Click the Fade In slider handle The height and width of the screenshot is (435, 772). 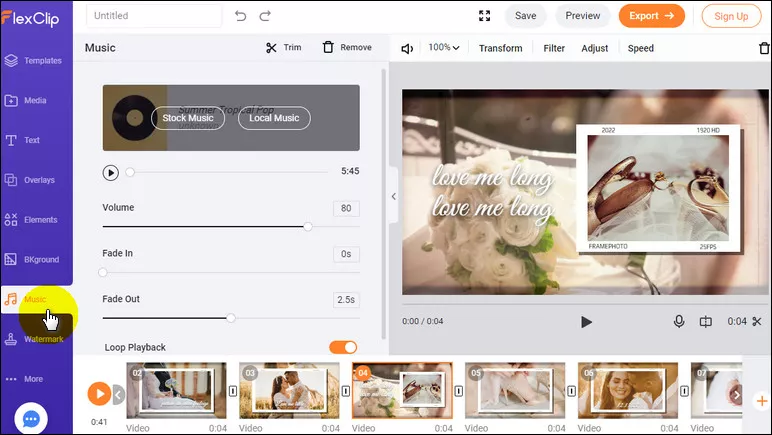coord(102,272)
